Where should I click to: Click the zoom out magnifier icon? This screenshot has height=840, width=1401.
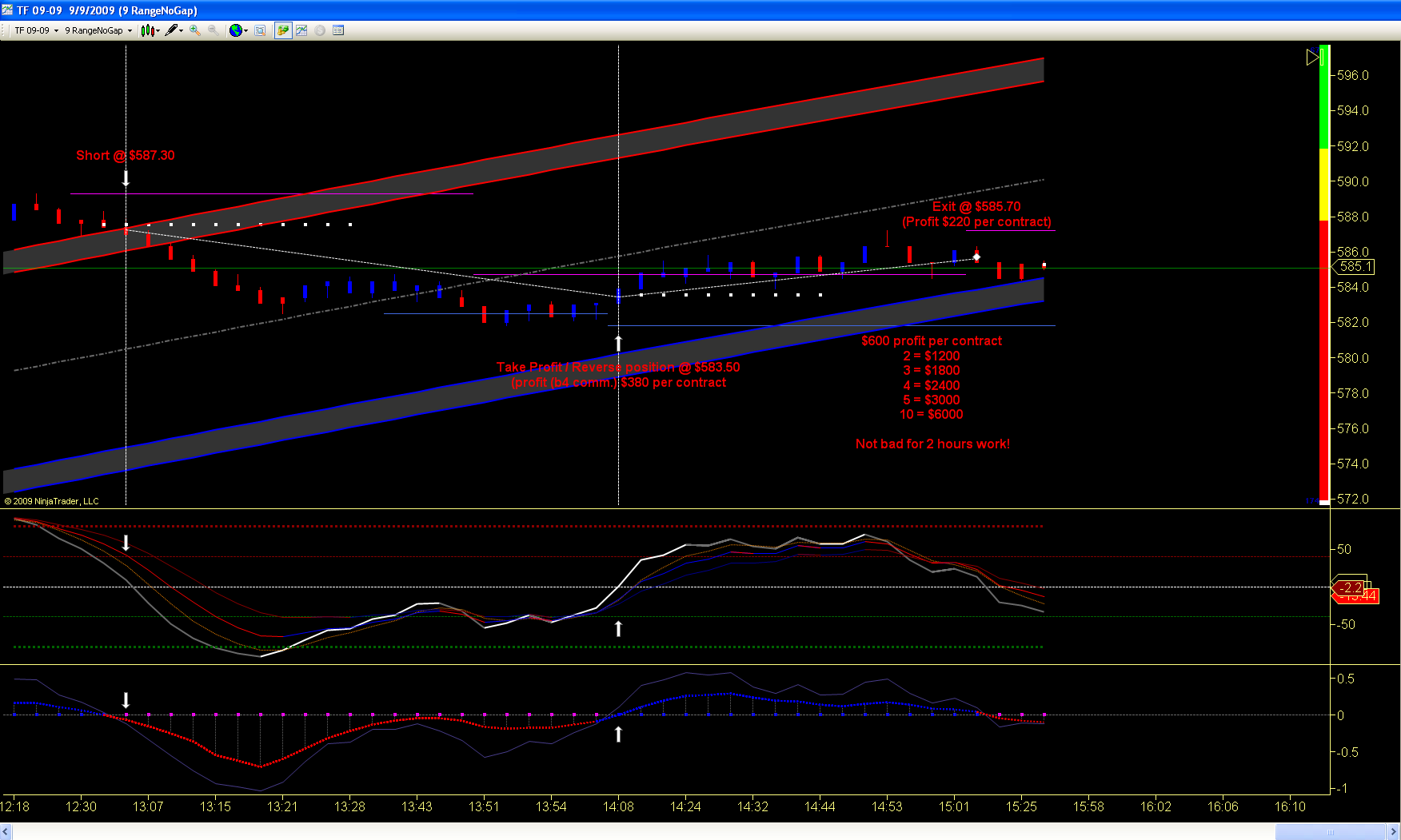[x=213, y=30]
